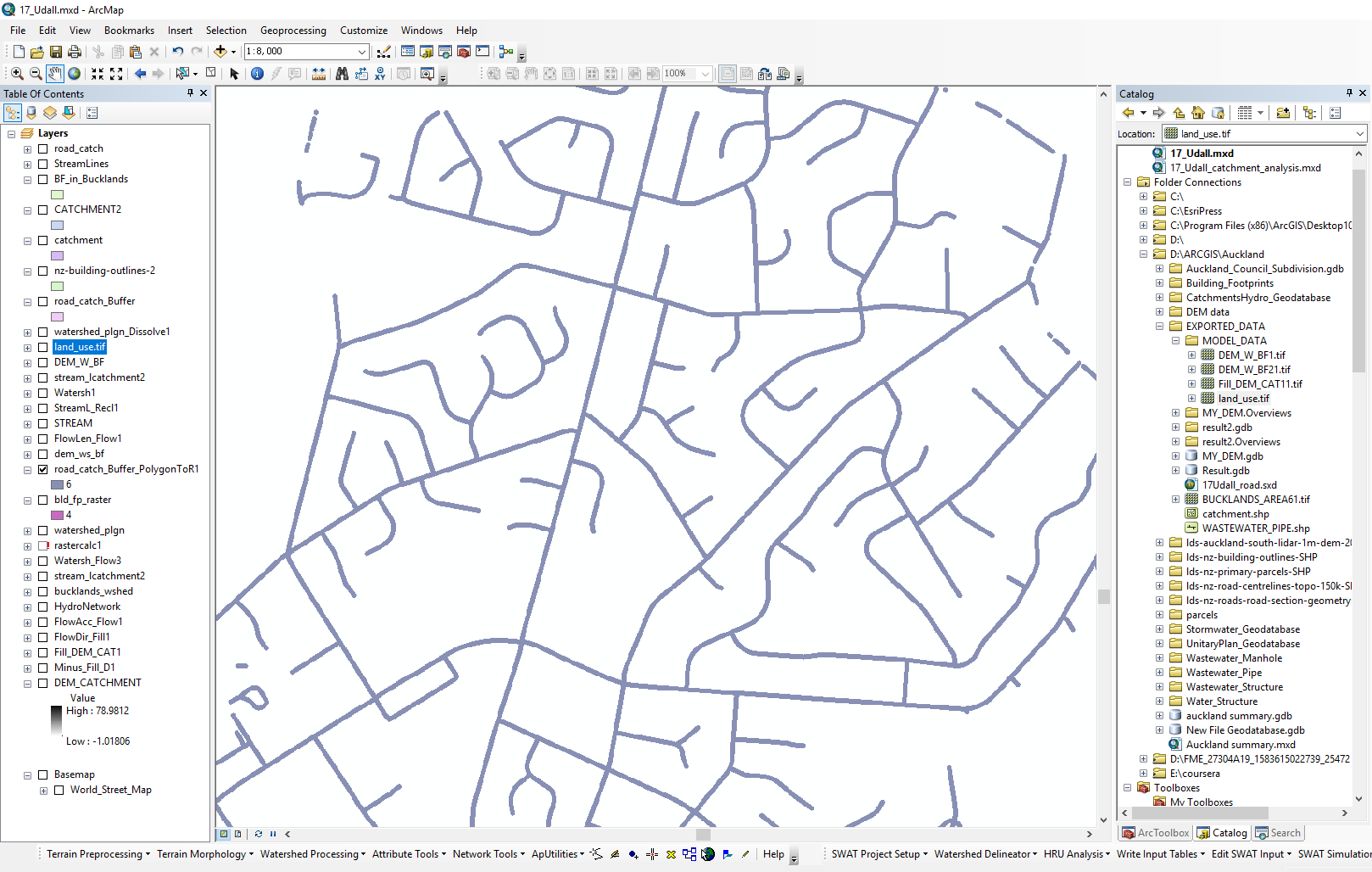Expand the Building_Footprints folder
Image resolution: width=1372 pixels, height=872 pixels.
(1159, 283)
